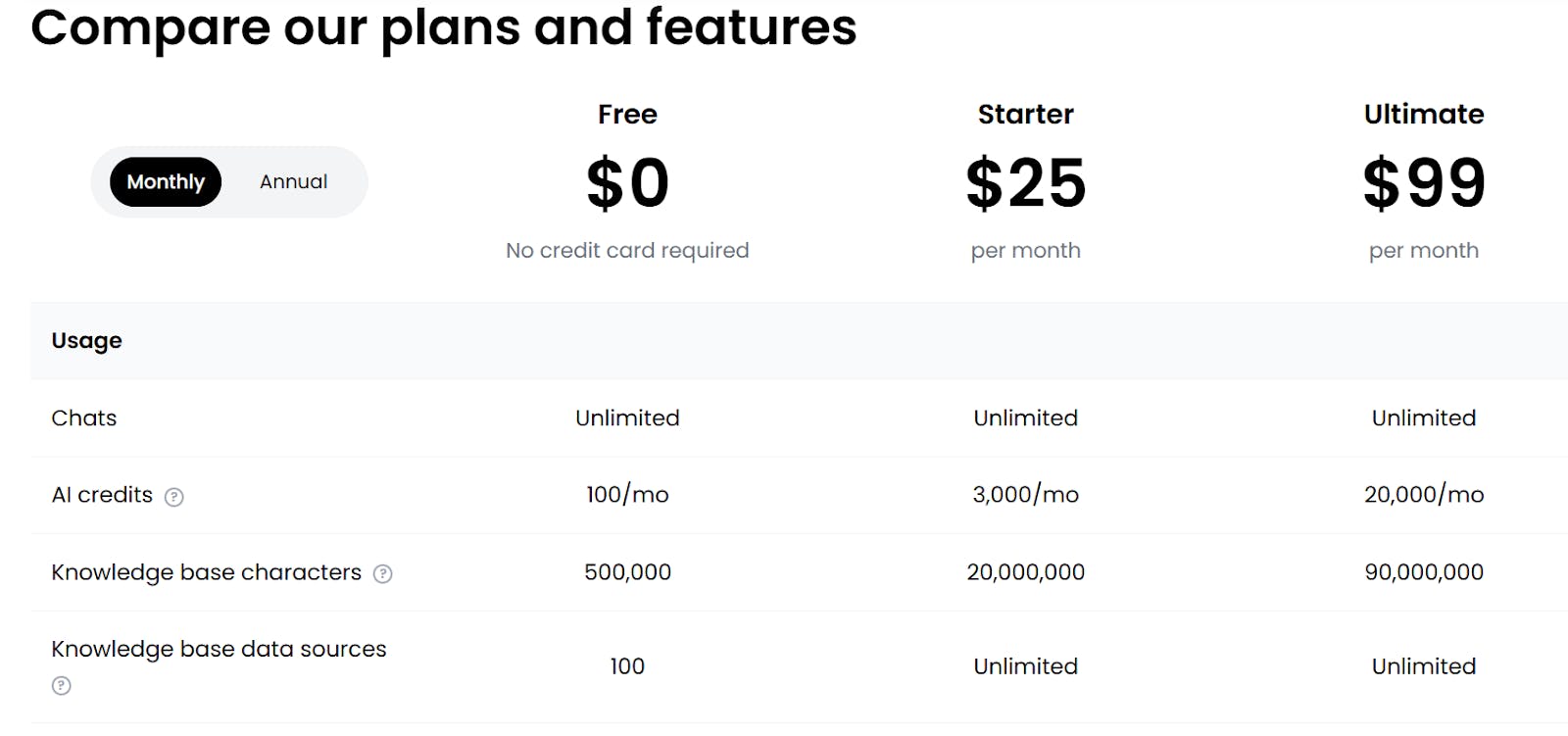
Task: Click the 3,000/mo Starter credits value
Action: pyautogui.click(x=1025, y=495)
